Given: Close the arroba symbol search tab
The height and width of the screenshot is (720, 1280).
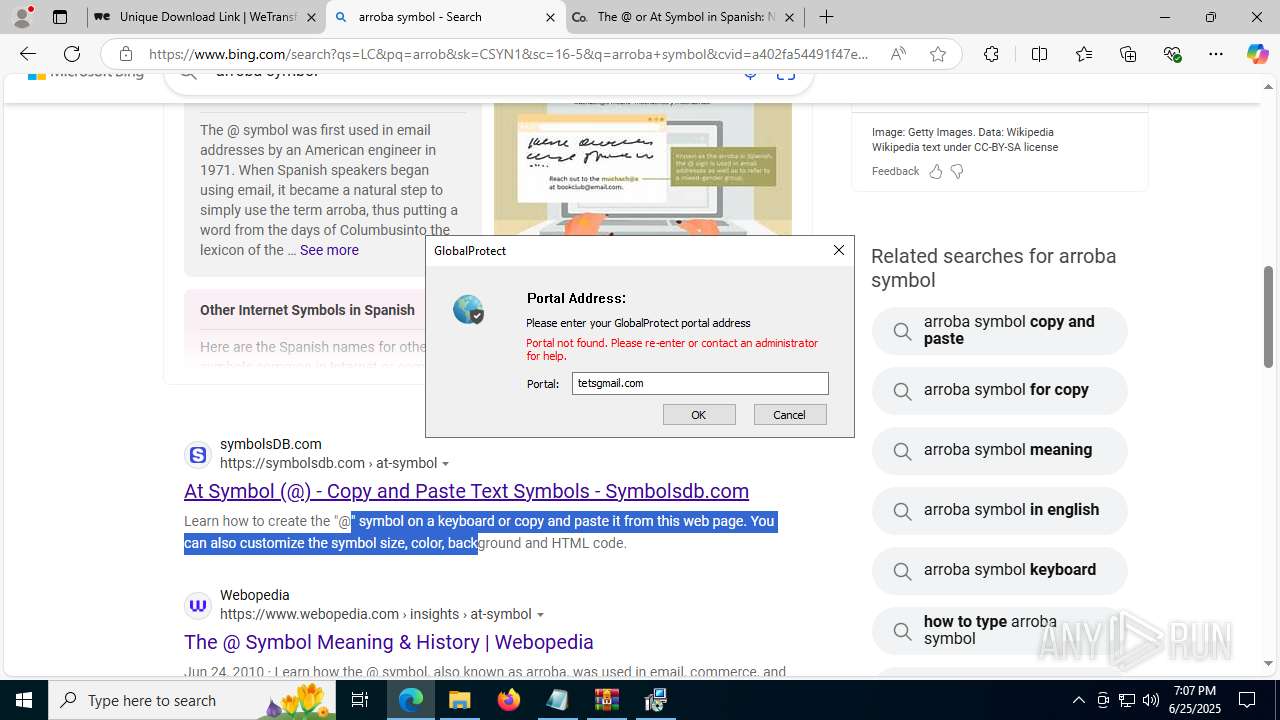Looking at the screenshot, I should point(550,17).
